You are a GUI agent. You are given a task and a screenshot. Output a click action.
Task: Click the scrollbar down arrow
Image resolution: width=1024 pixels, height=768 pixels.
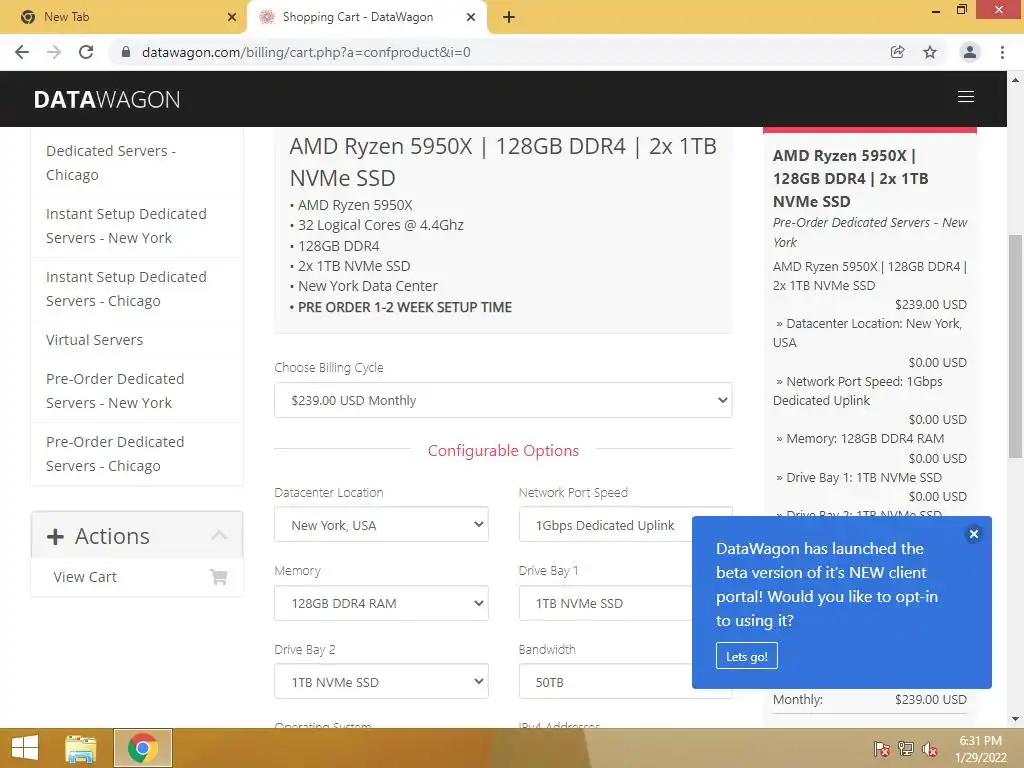click(1015, 719)
